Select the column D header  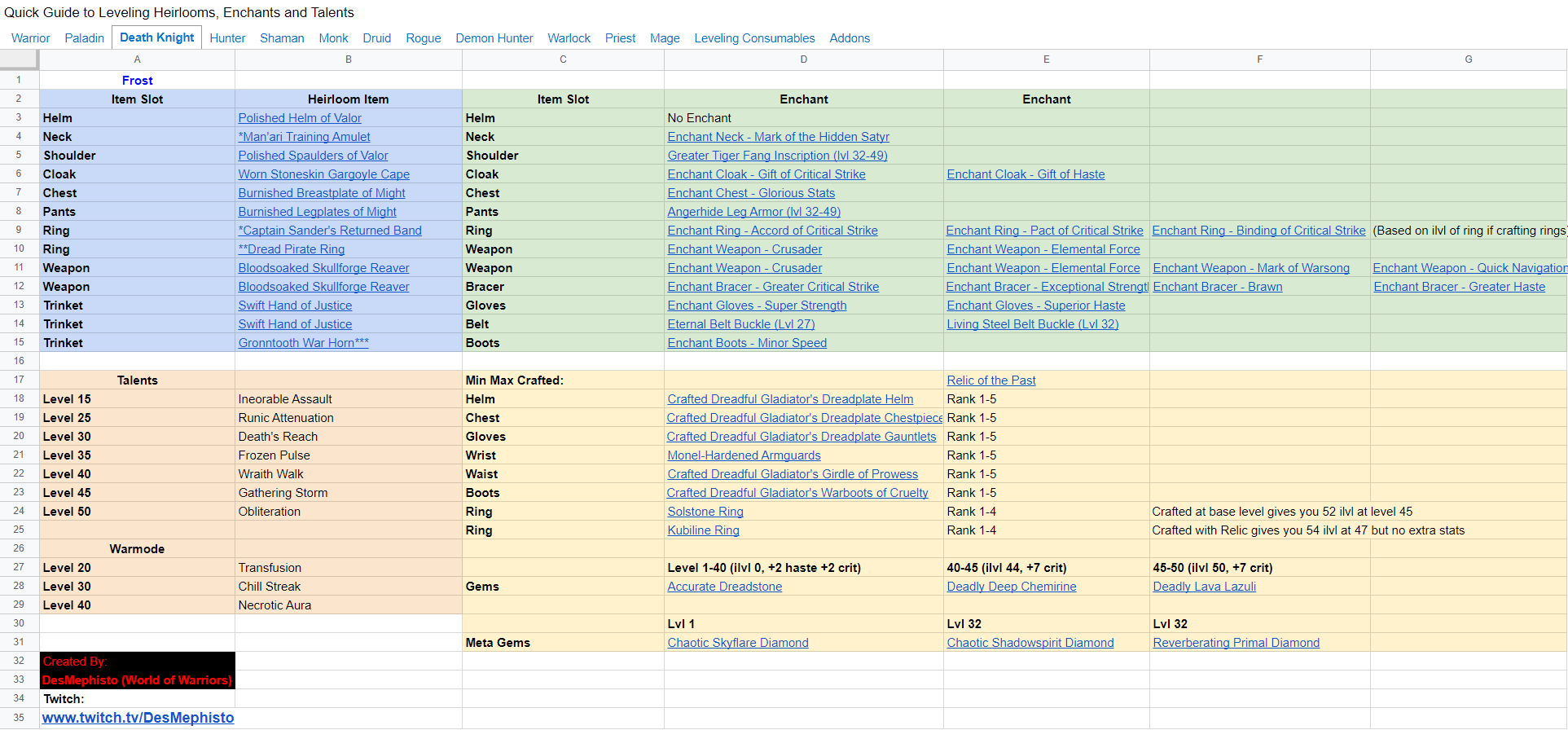803,59
